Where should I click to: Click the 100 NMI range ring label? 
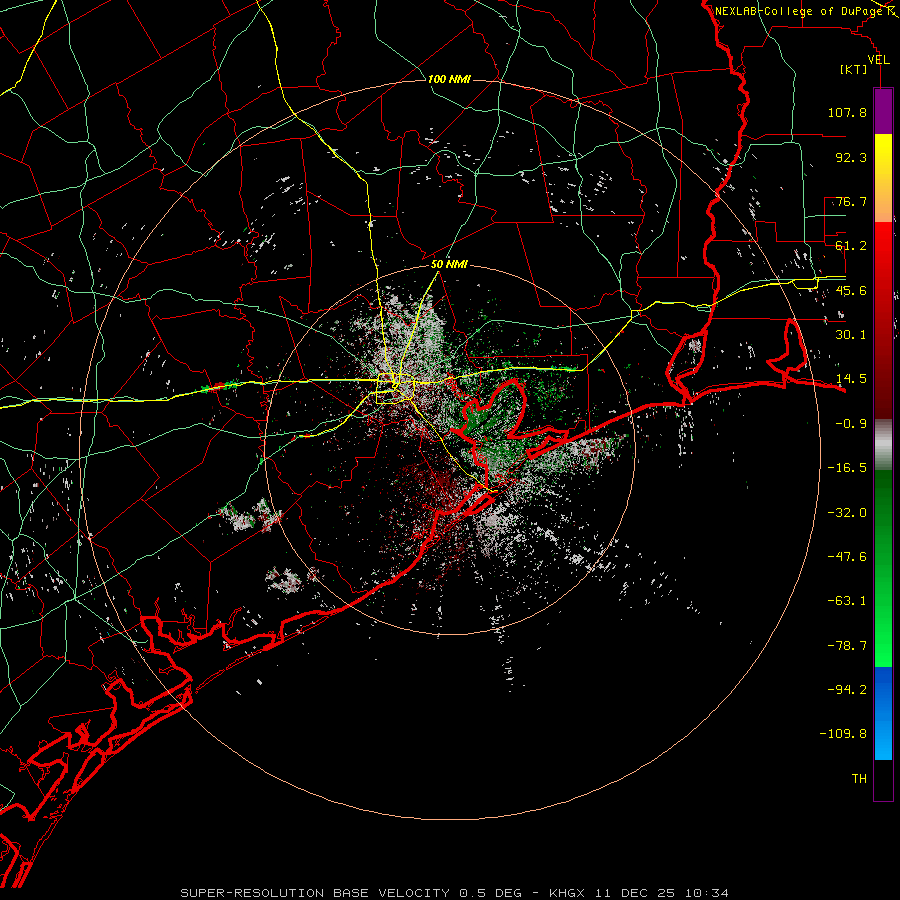point(449,79)
